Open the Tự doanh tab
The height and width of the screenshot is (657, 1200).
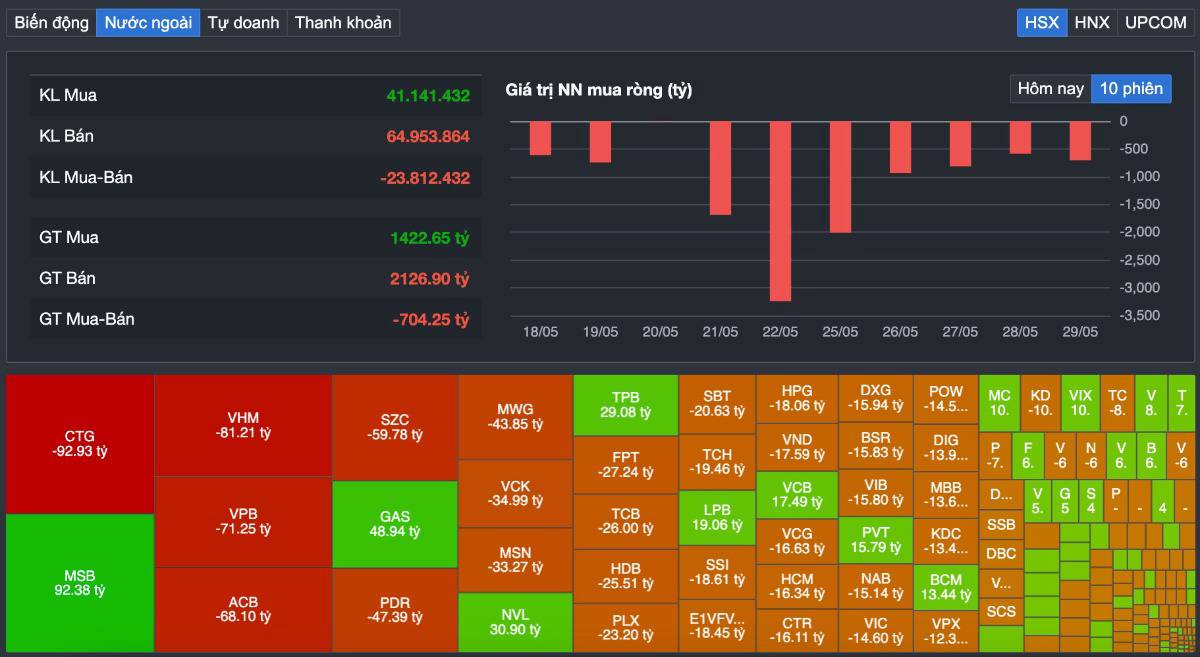(x=243, y=22)
